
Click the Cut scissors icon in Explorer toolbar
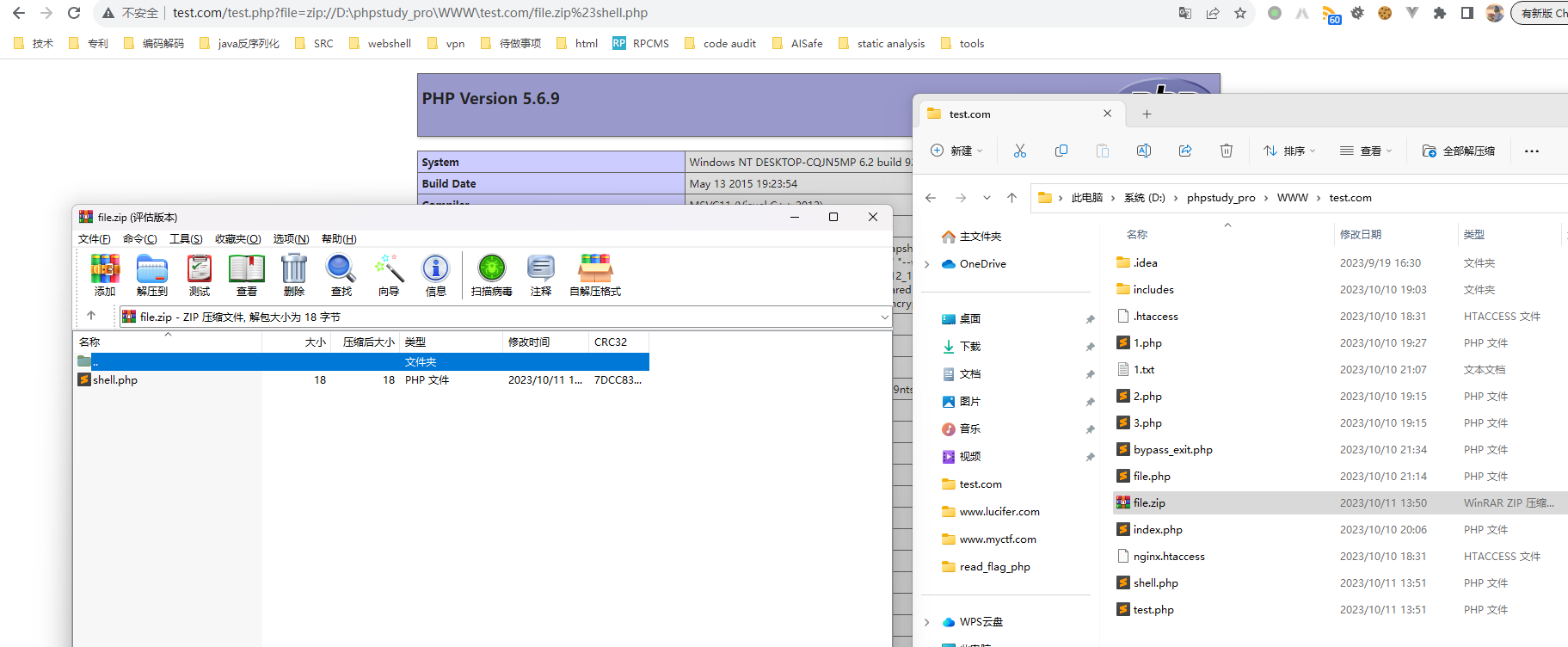click(1020, 151)
